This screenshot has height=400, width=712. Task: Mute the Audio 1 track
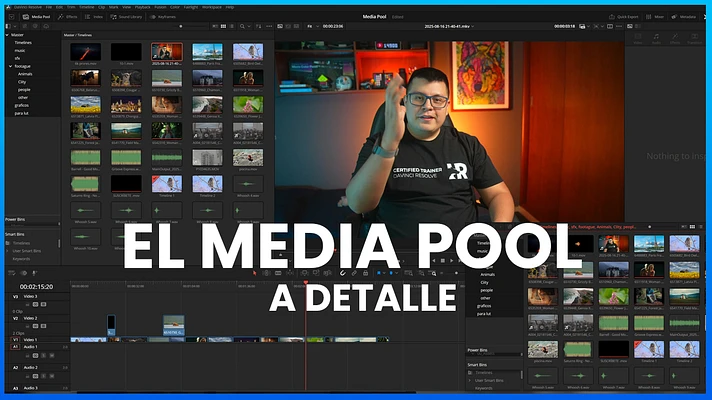click(x=51, y=356)
